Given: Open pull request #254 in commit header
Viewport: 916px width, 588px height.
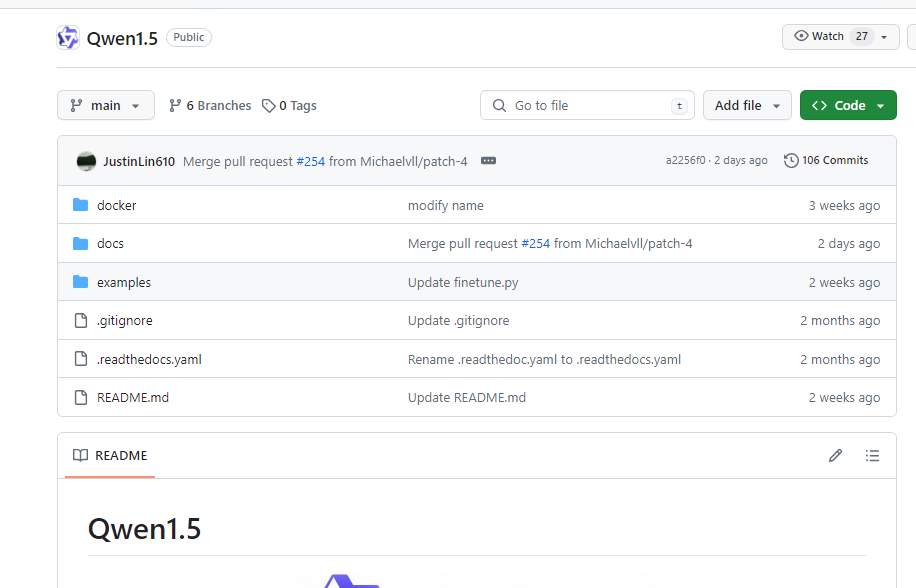Looking at the screenshot, I should pyautogui.click(x=311, y=162).
